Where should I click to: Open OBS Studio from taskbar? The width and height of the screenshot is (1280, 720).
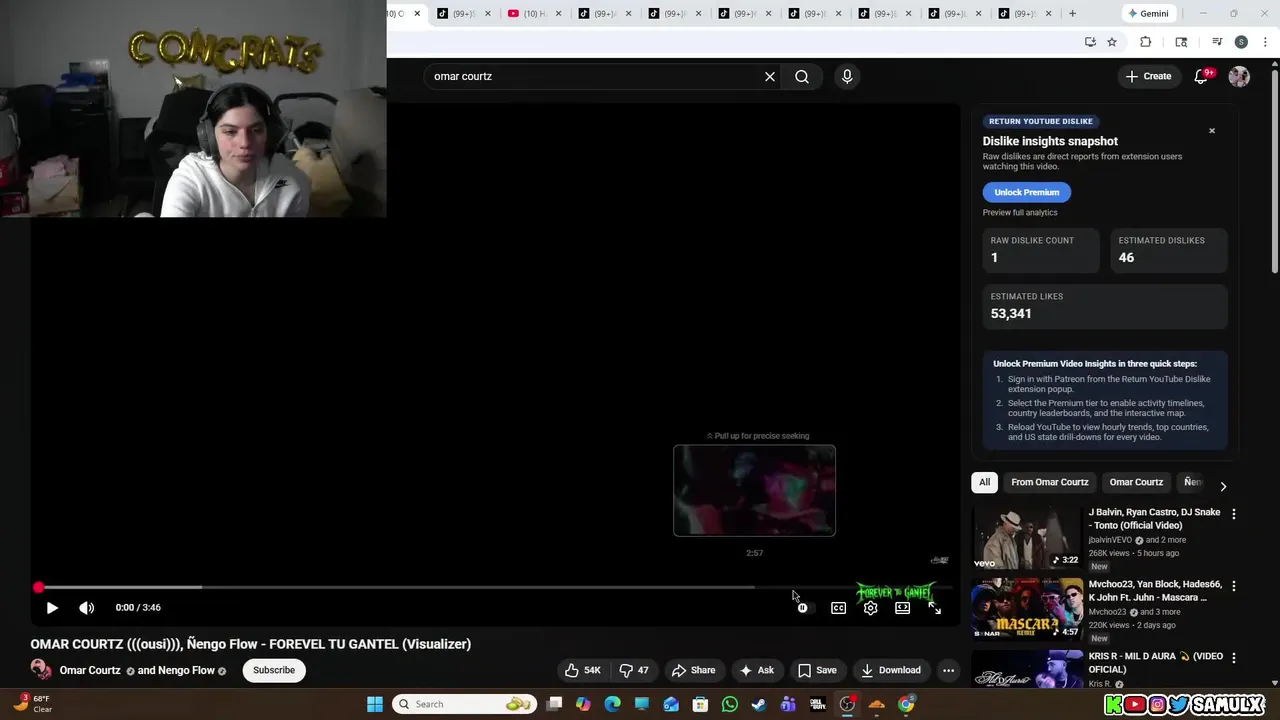point(847,704)
